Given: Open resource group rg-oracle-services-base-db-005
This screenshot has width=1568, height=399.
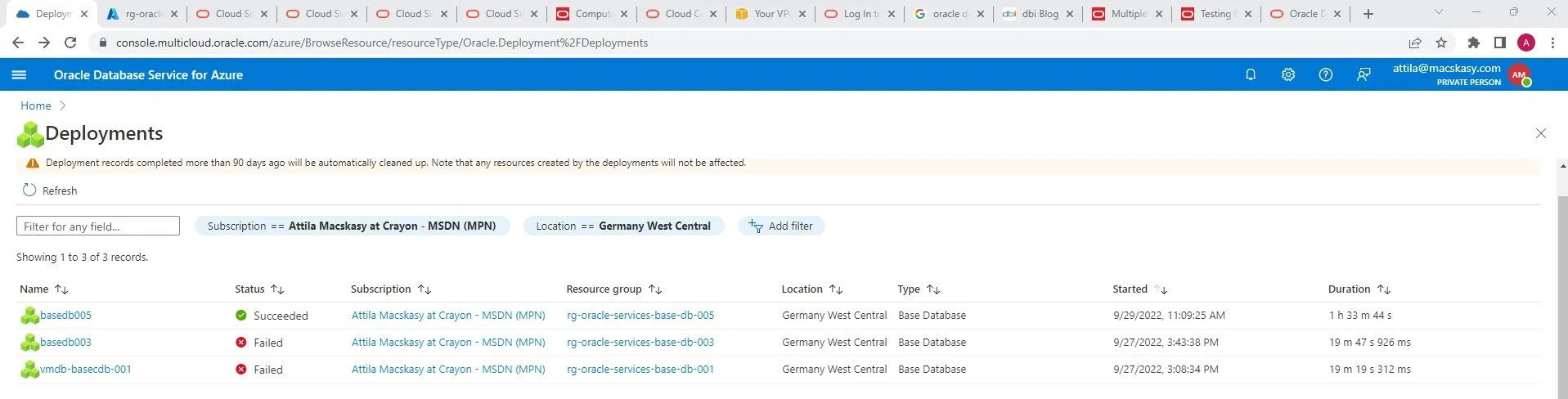Looking at the screenshot, I should (640, 315).
